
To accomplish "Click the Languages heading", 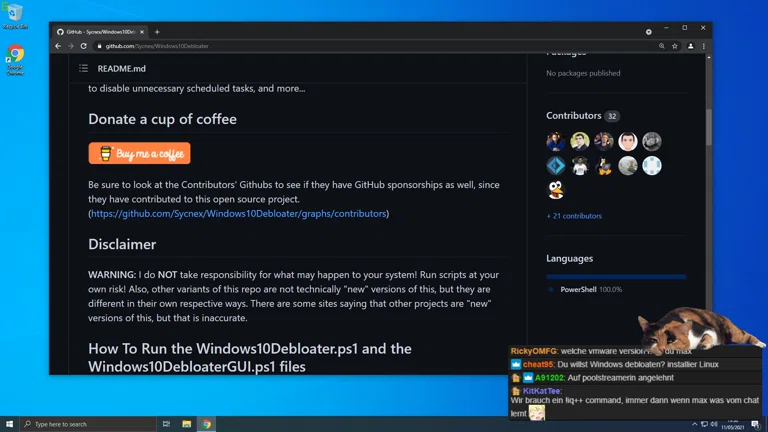I will coord(570,259).
